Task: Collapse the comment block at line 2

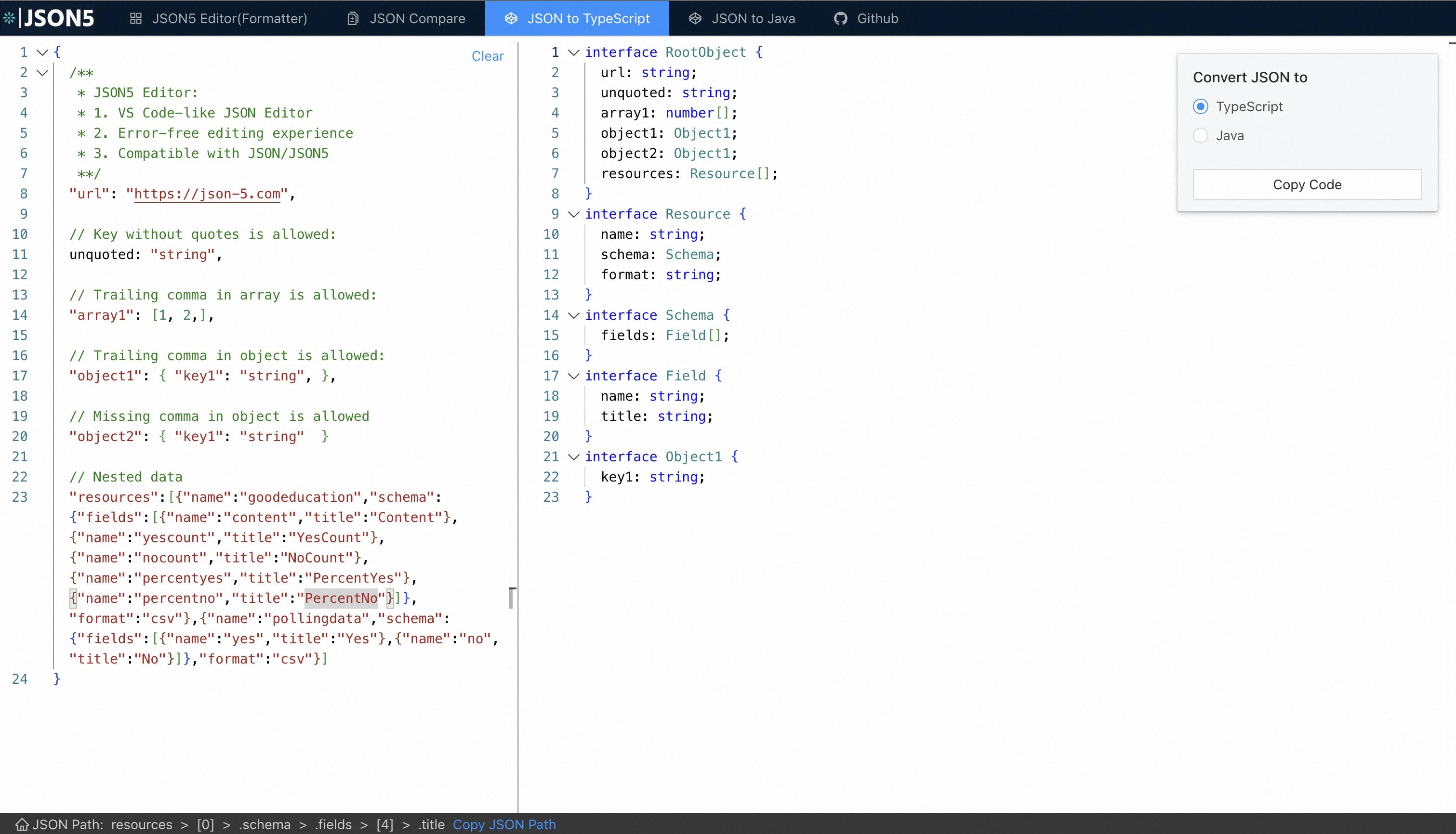Action: coord(41,72)
